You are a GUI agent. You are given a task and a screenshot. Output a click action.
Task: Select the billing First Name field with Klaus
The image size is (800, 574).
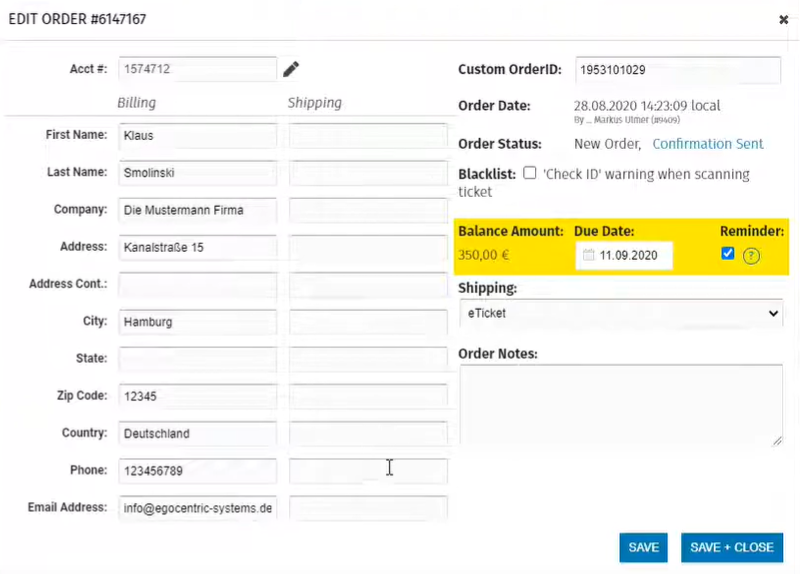coord(197,135)
